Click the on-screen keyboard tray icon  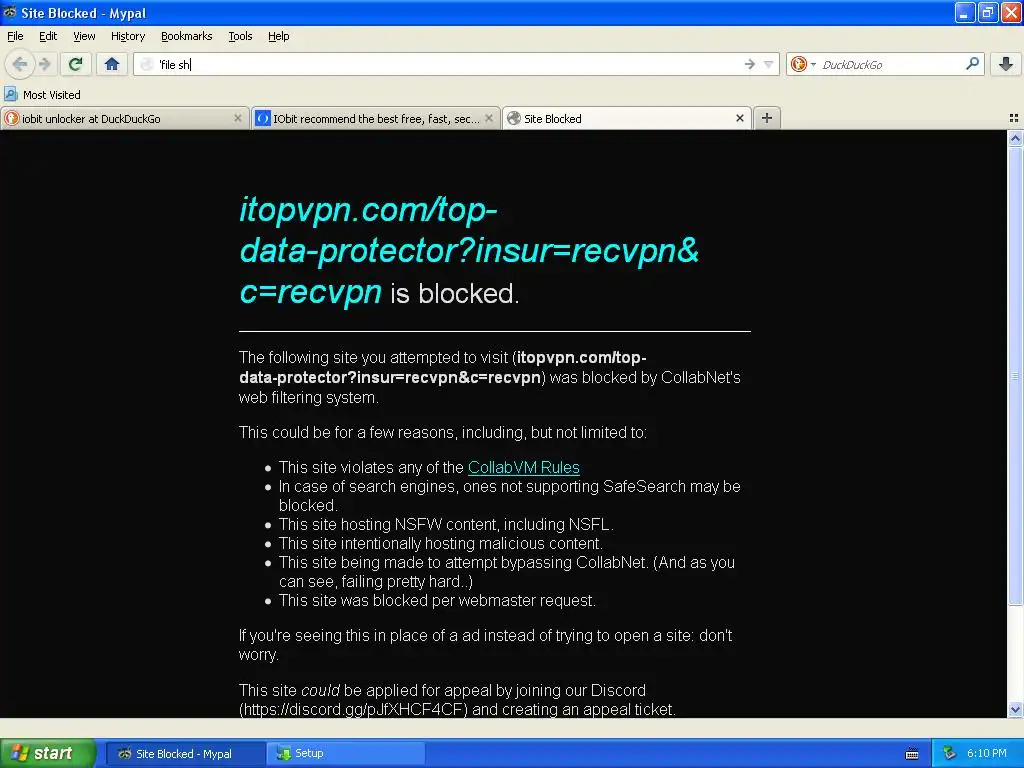912,754
